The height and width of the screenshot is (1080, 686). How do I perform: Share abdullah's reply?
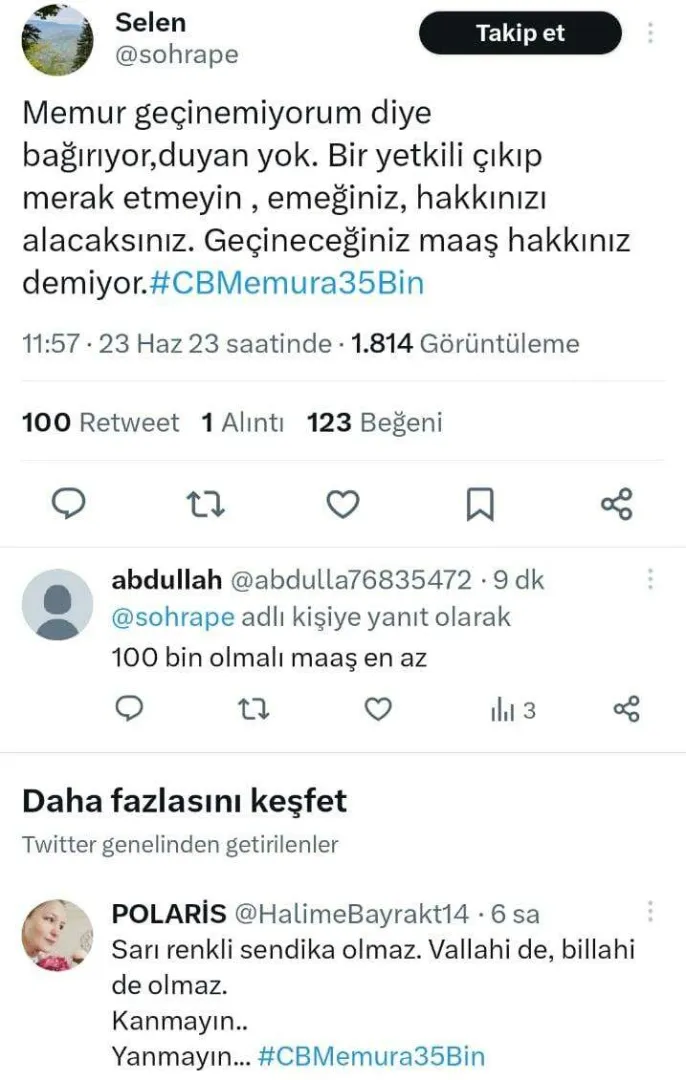pos(626,709)
